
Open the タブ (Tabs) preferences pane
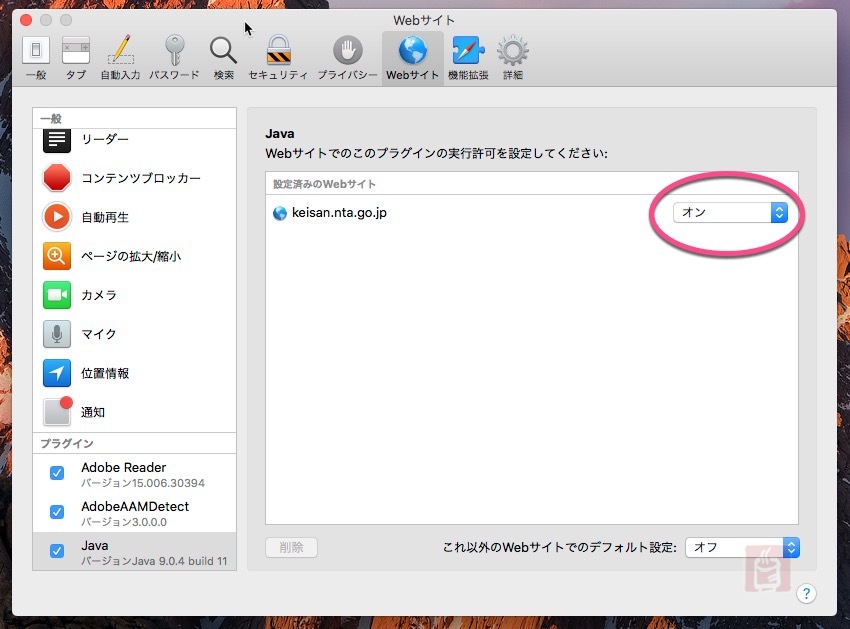(76, 58)
